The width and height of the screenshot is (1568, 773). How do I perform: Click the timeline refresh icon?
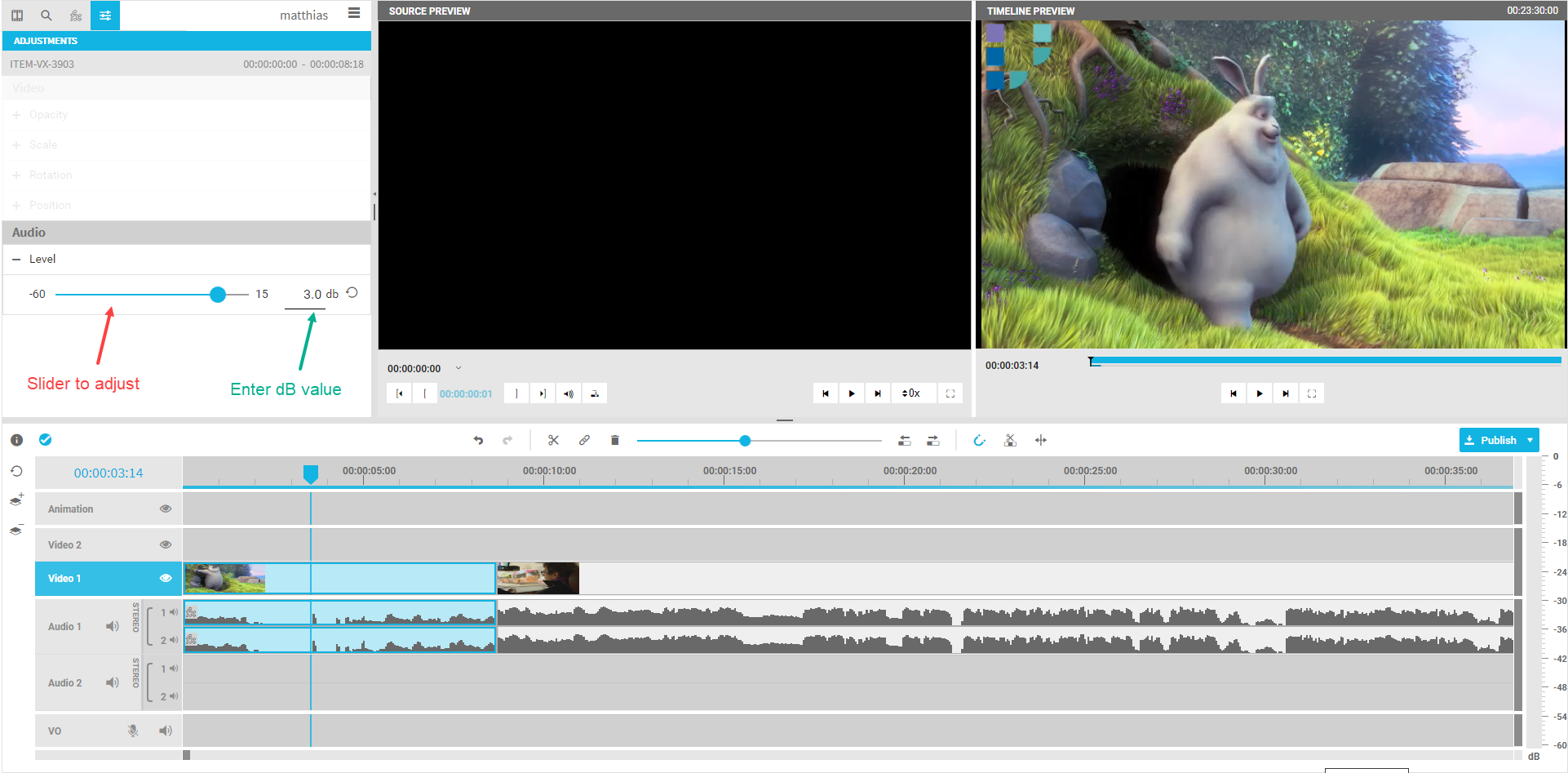16,472
